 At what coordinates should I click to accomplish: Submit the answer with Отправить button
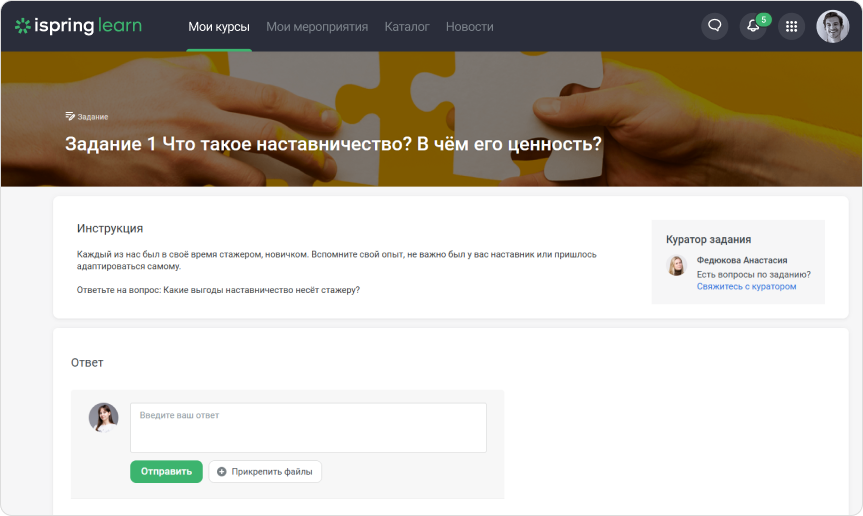166,471
